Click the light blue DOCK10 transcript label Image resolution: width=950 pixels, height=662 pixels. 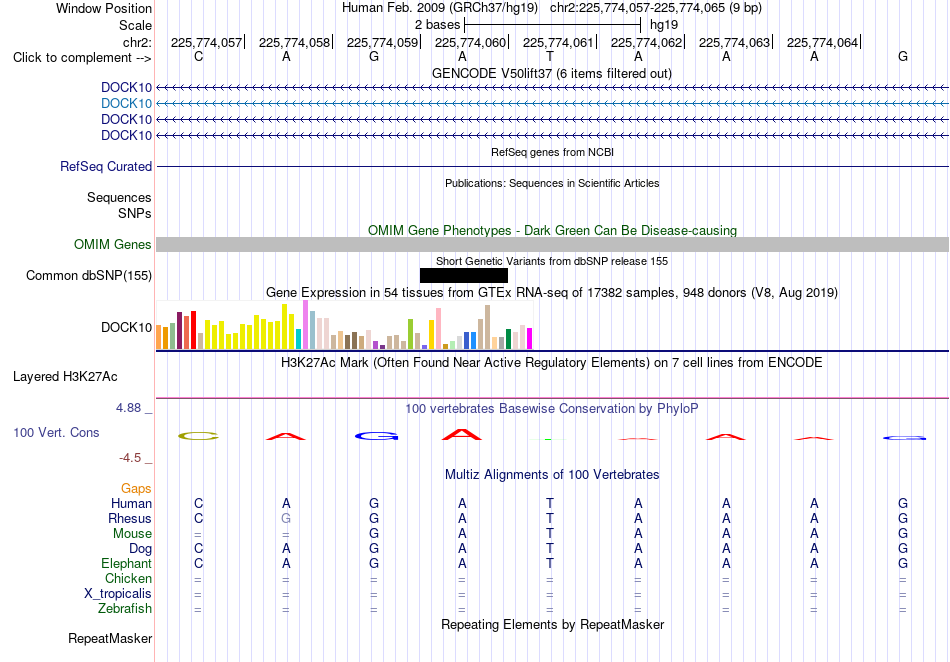tap(127, 104)
